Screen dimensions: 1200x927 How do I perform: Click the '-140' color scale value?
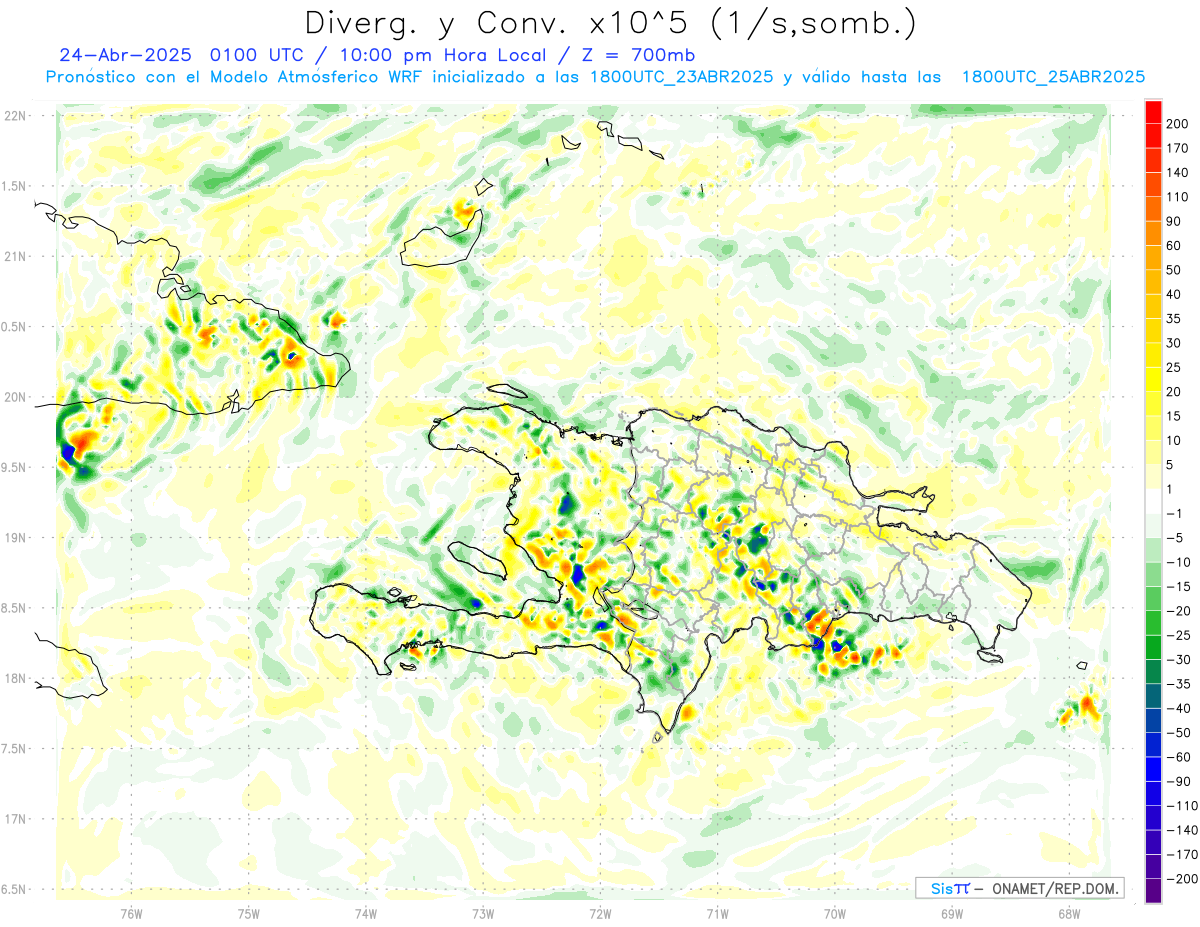pyautogui.click(x=1181, y=830)
